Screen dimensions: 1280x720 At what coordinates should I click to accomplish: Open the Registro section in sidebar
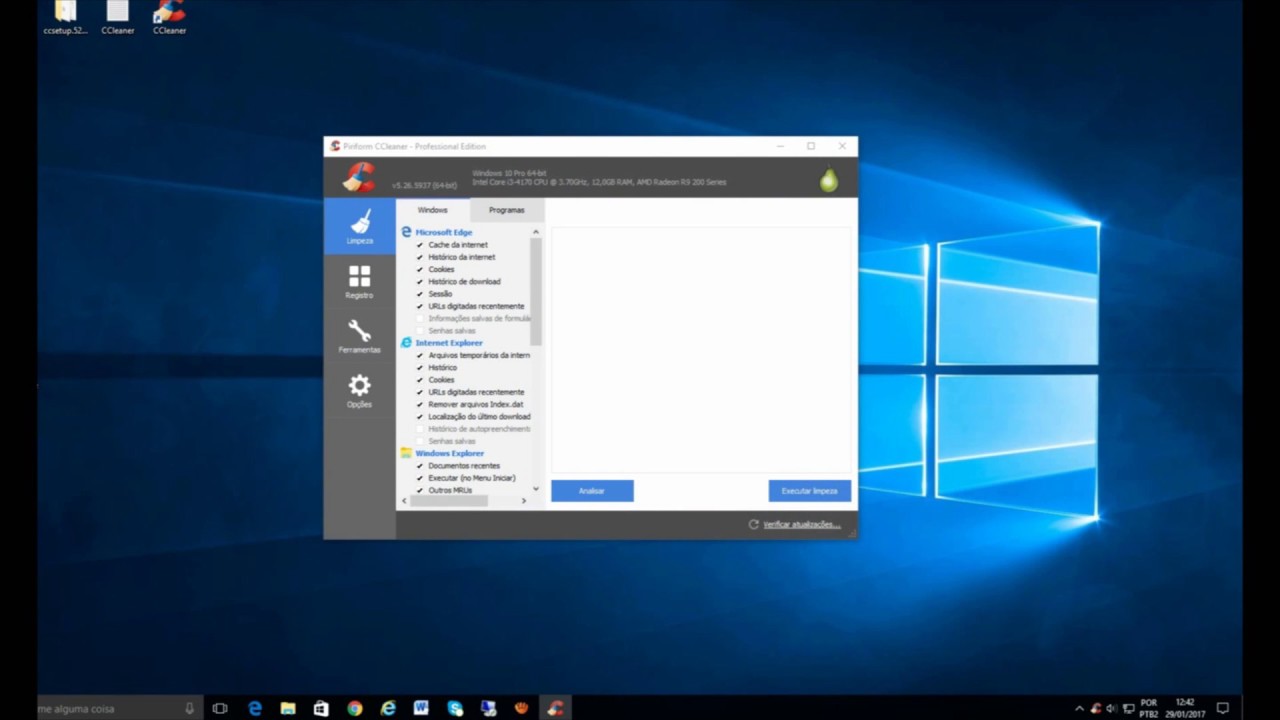(x=360, y=282)
